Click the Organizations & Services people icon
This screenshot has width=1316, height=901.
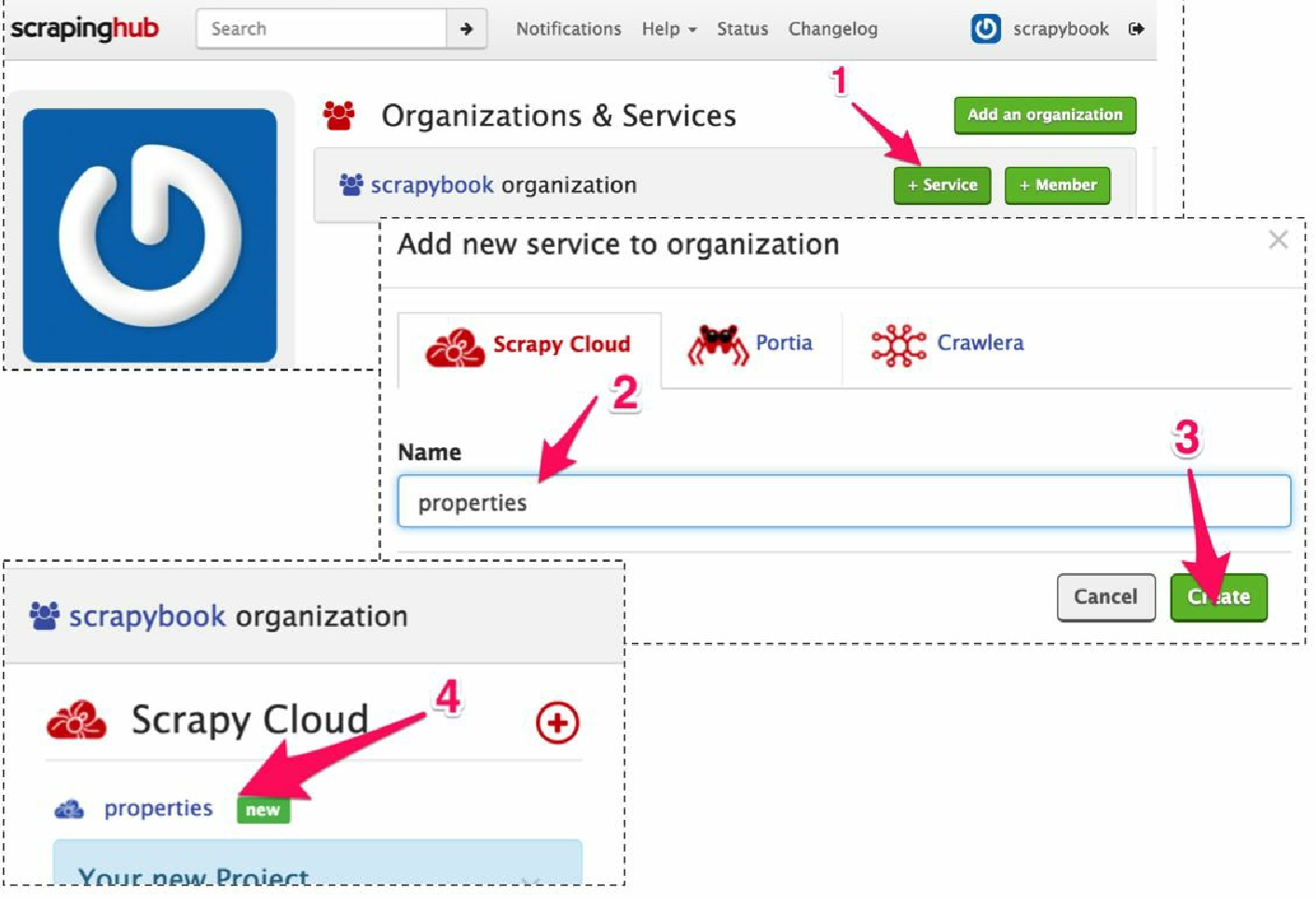[338, 116]
